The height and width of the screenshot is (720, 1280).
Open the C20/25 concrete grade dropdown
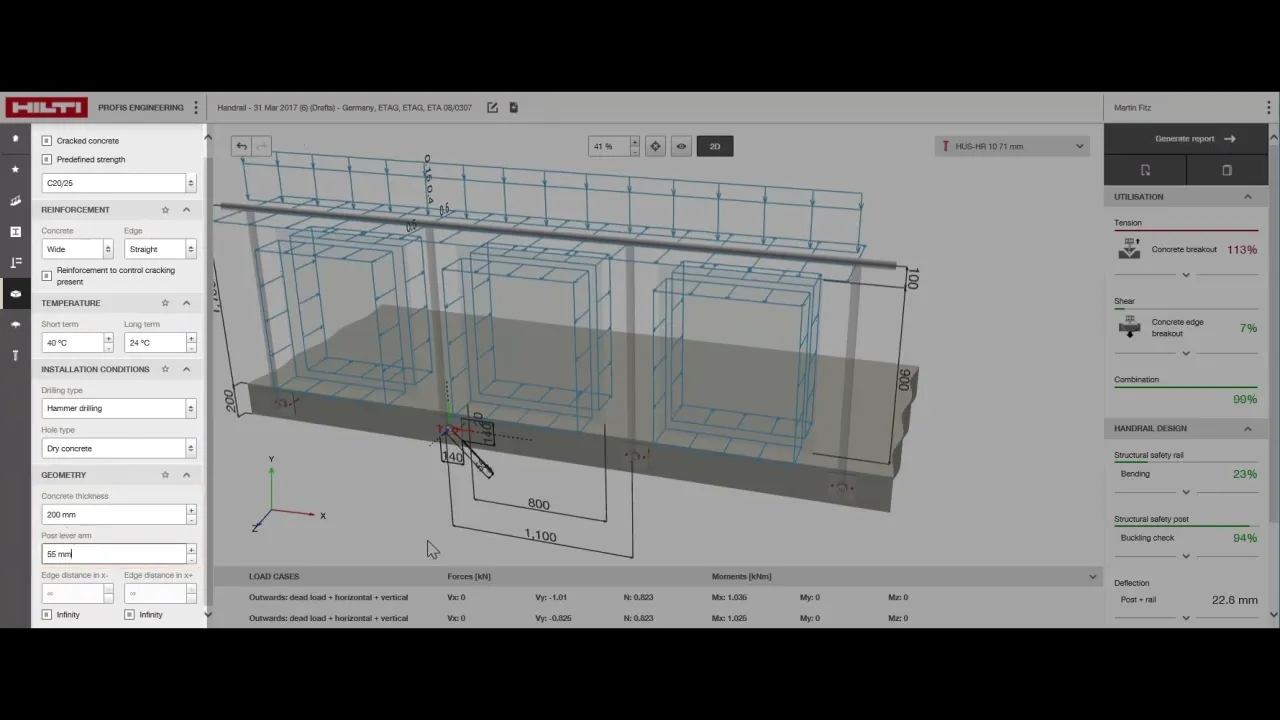click(118, 183)
